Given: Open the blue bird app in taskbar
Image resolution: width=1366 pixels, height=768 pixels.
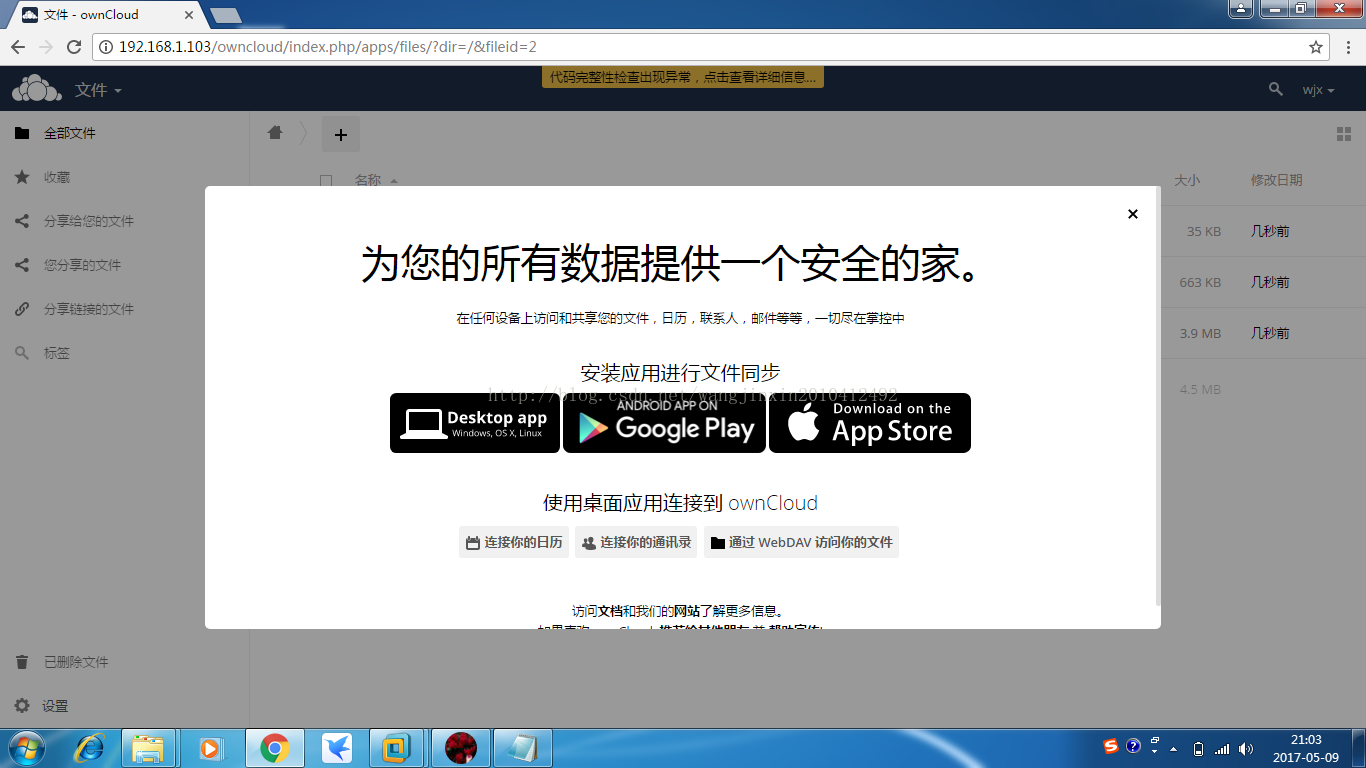Looking at the screenshot, I should click(x=336, y=747).
